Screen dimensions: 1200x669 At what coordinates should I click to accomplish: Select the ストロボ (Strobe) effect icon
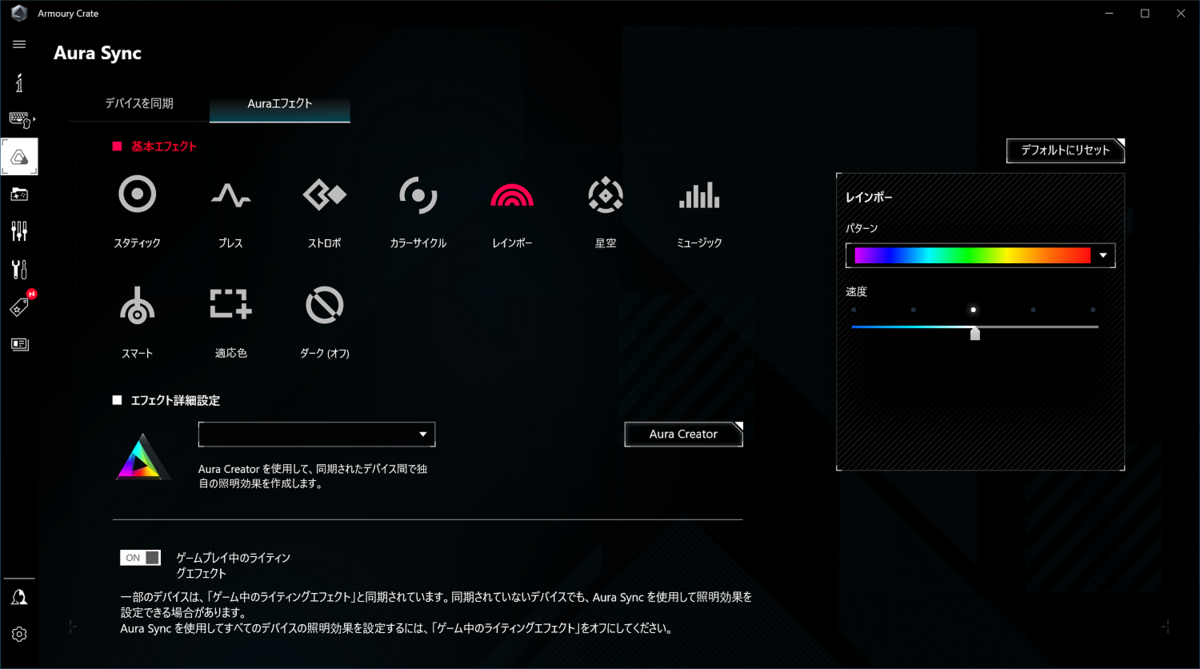coord(324,195)
